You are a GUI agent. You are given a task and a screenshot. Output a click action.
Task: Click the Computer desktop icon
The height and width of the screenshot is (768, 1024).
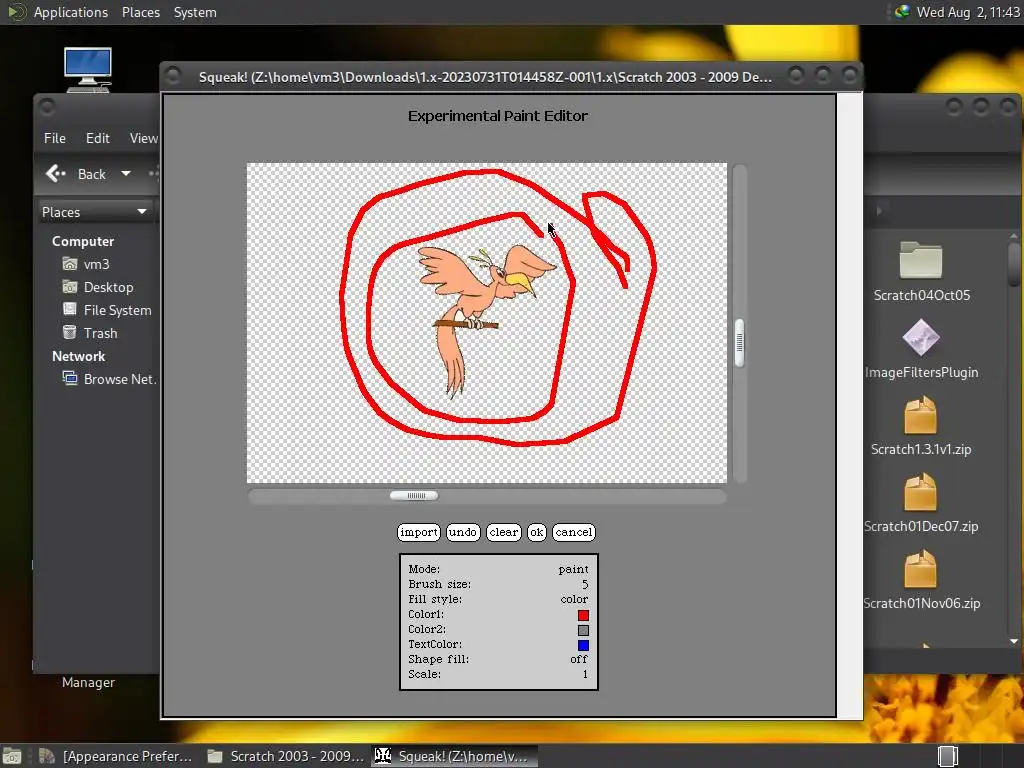[x=88, y=69]
